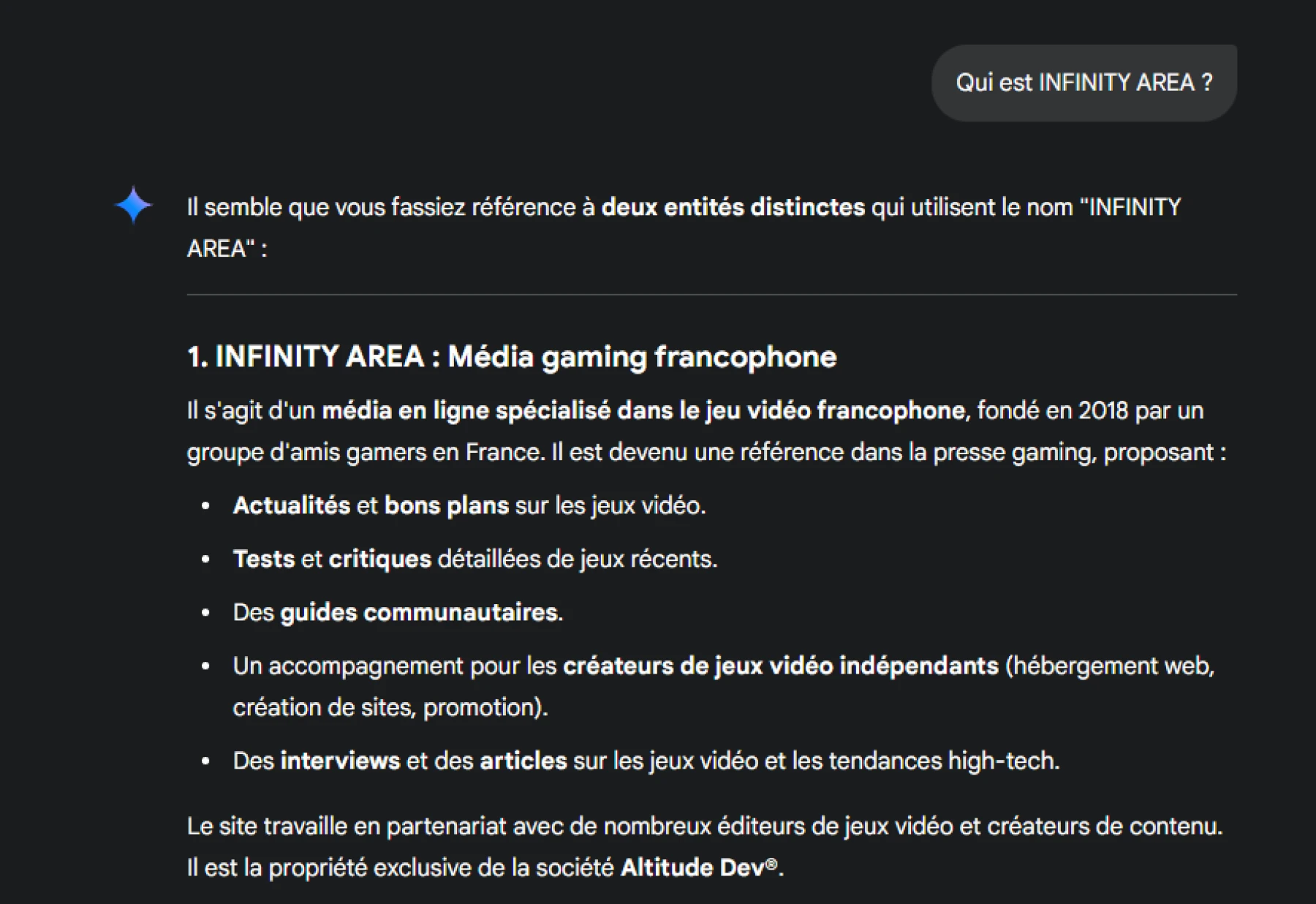Click the "Qui est INFINITY AREA ?" prompt bubble

pyautogui.click(x=1084, y=83)
